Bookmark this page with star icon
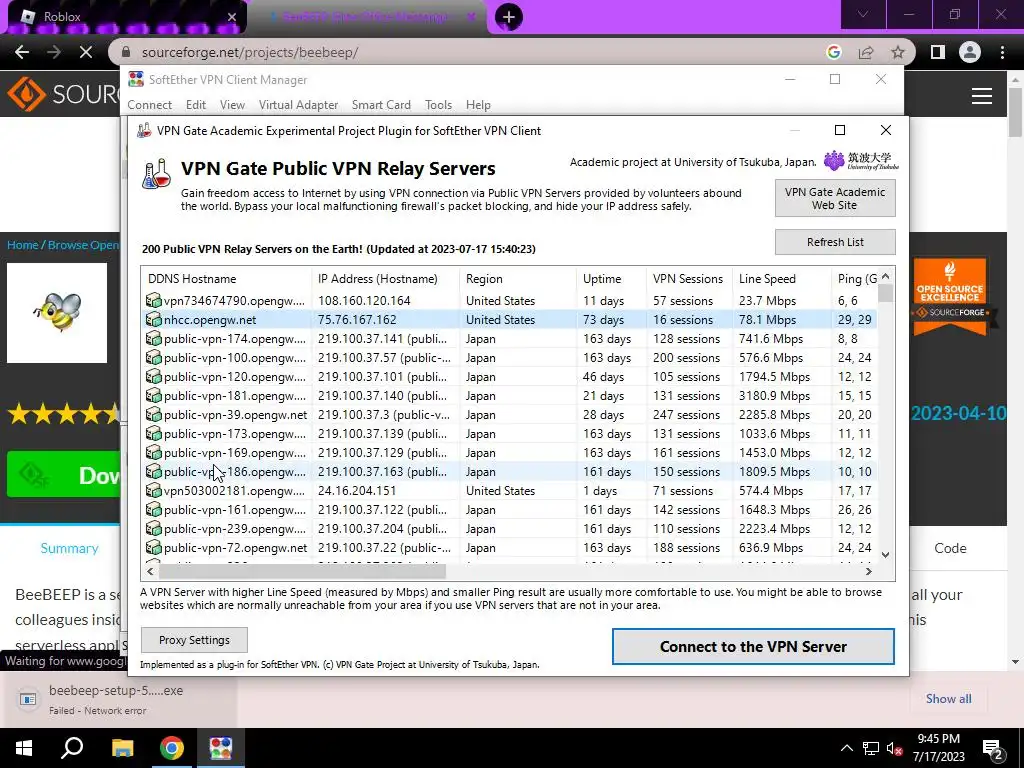The width and height of the screenshot is (1024, 768). tap(898, 52)
